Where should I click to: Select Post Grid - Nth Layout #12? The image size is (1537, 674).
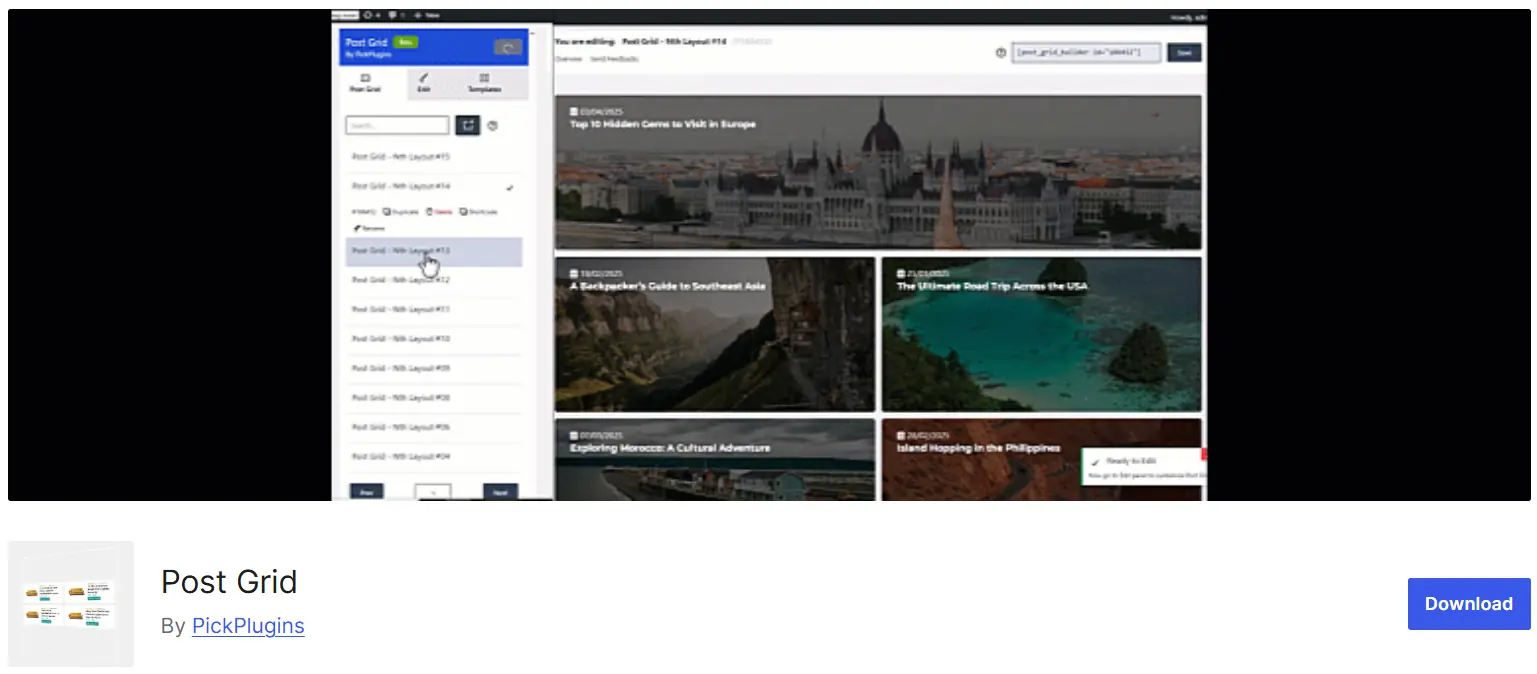coord(433,280)
